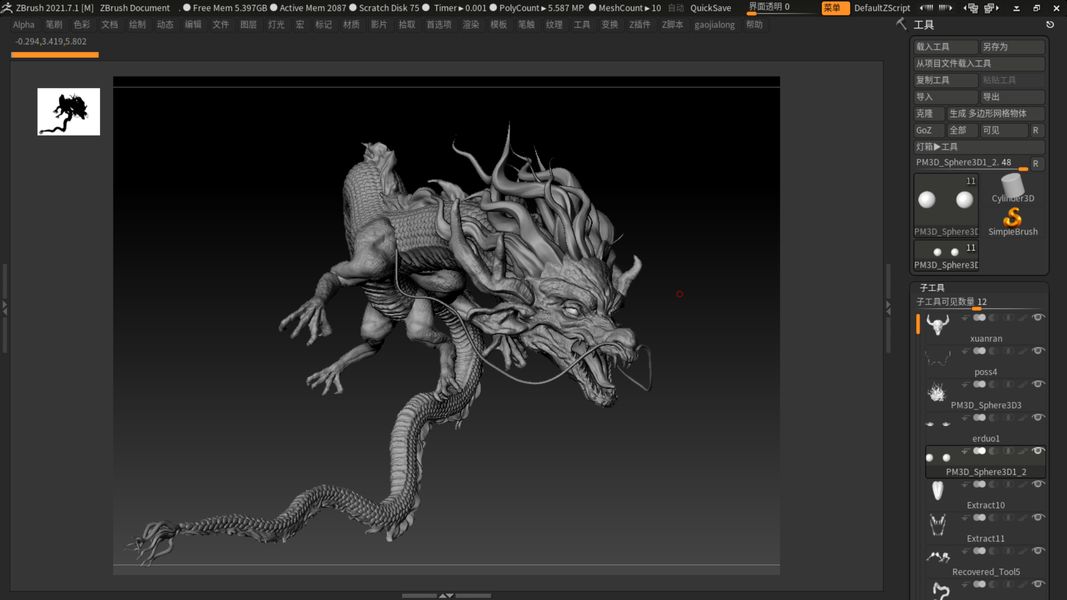
Task: Adjust the 界面透明 transparency slider
Action: (781, 8)
